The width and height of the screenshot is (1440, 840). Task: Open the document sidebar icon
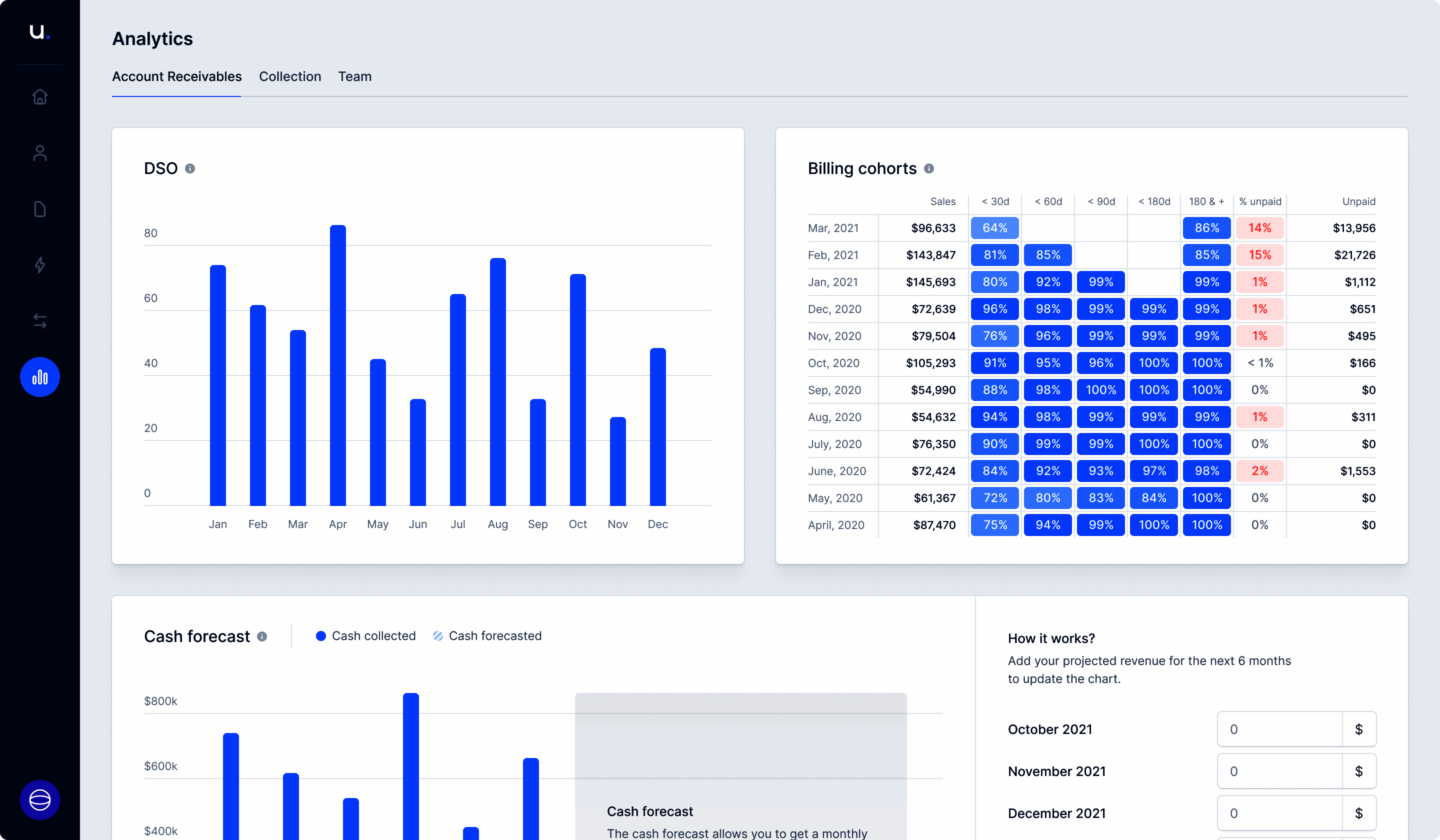[x=39, y=209]
